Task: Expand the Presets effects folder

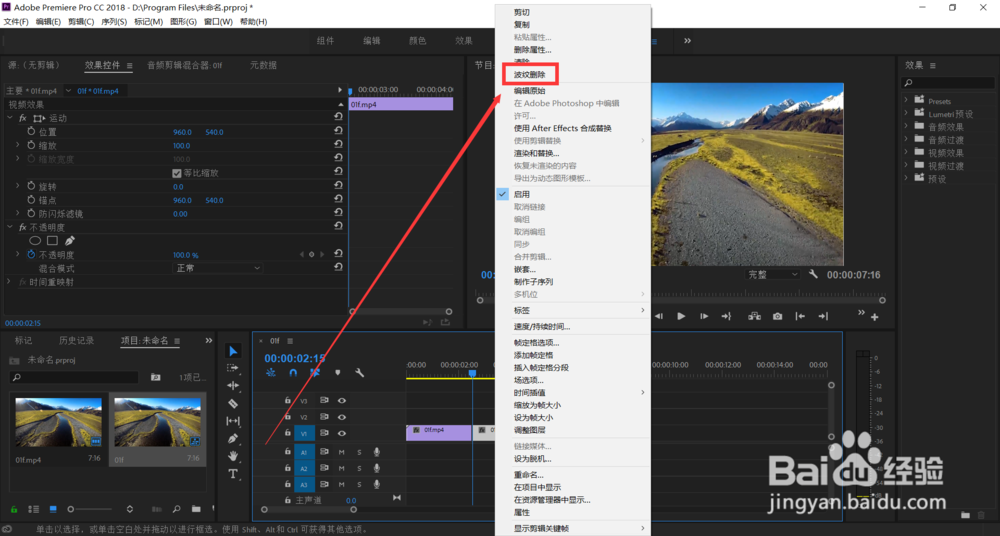Action: coord(906,101)
